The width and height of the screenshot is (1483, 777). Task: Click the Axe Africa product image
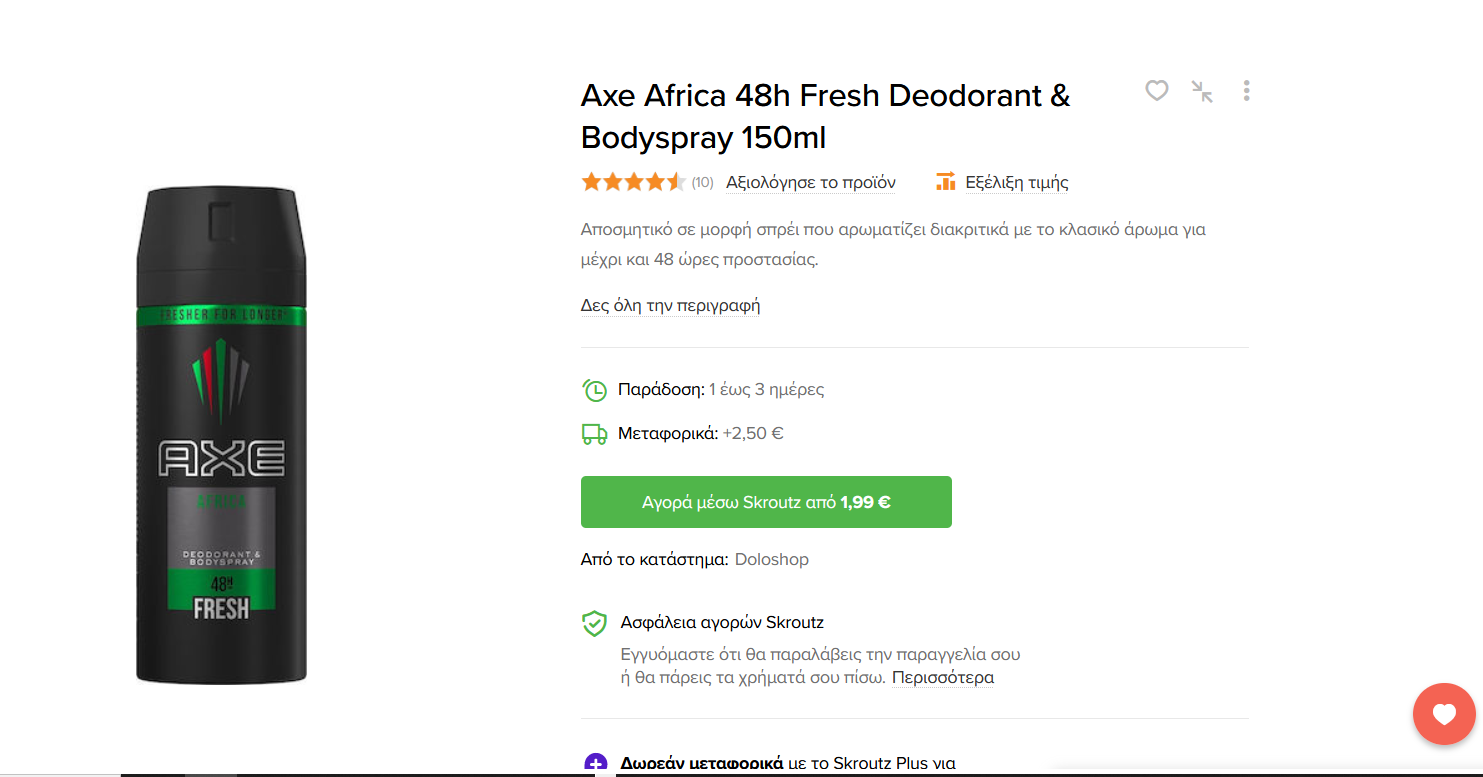221,435
